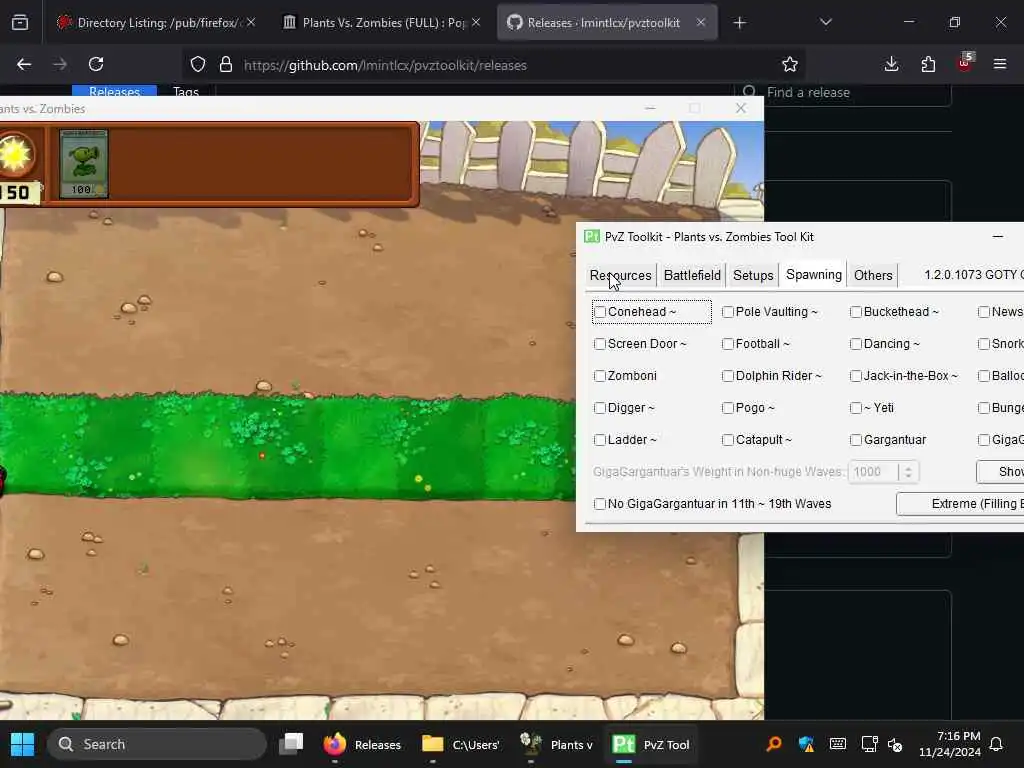Open the Firefox downloads panel
Viewport: 1024px width, 768px height.
(891, 64)
